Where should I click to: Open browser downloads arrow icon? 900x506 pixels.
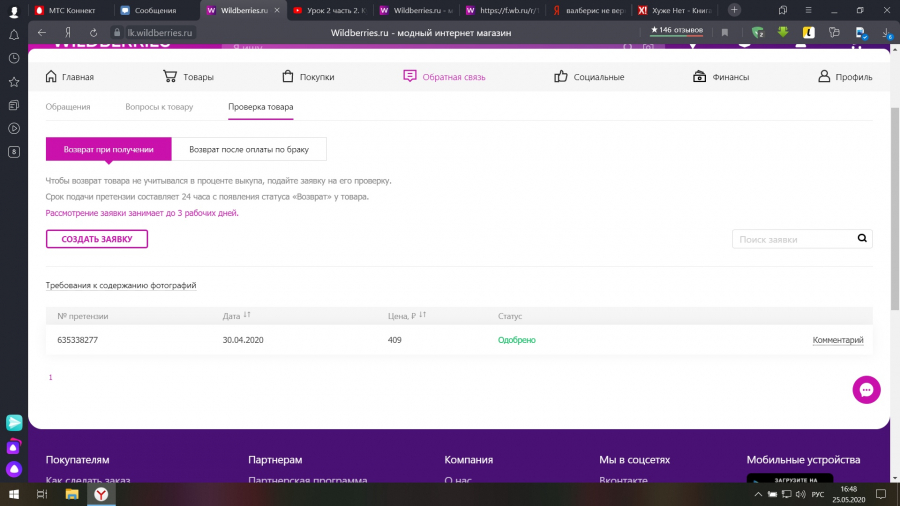pyautogui.click(x=887, y=33)
